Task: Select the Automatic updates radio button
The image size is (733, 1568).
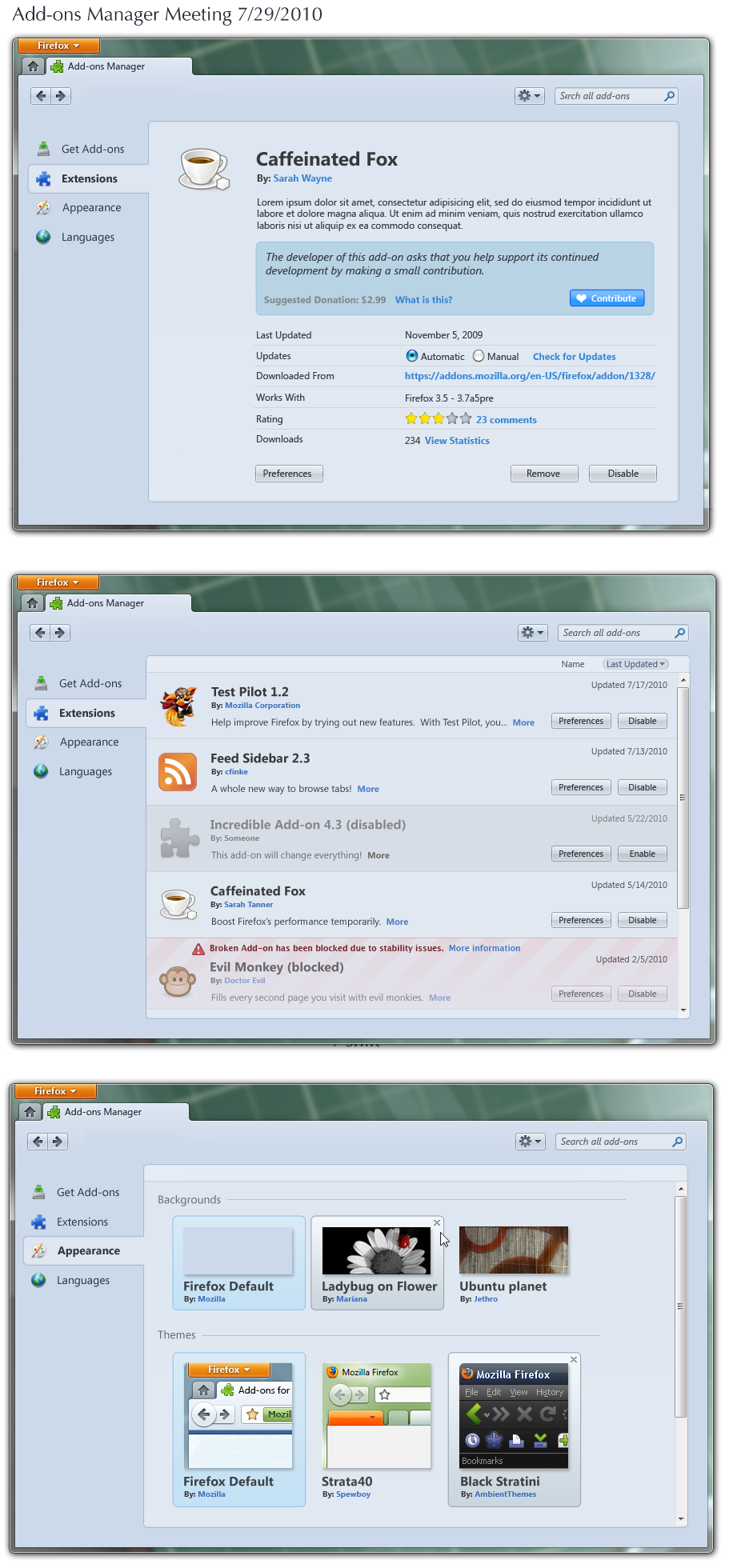Action: click(412, 356)
